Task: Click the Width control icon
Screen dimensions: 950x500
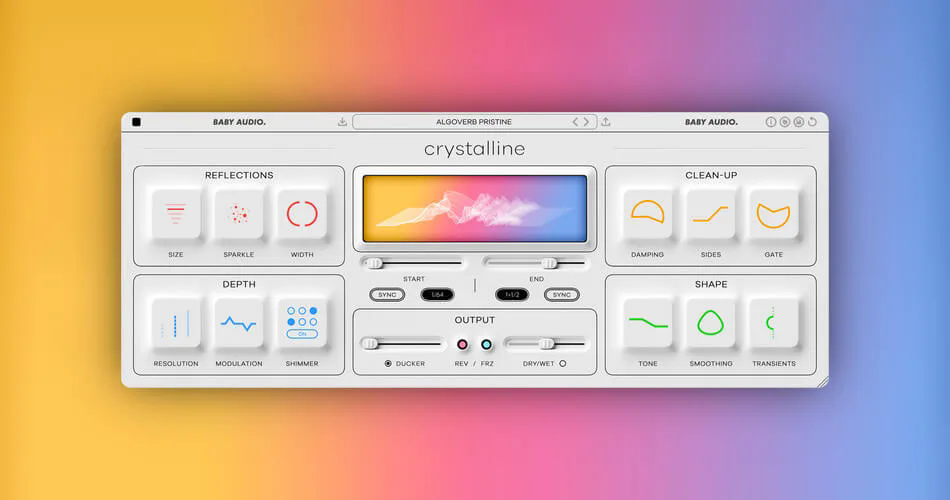Action: pyautogui.click(x=302, y=214)
